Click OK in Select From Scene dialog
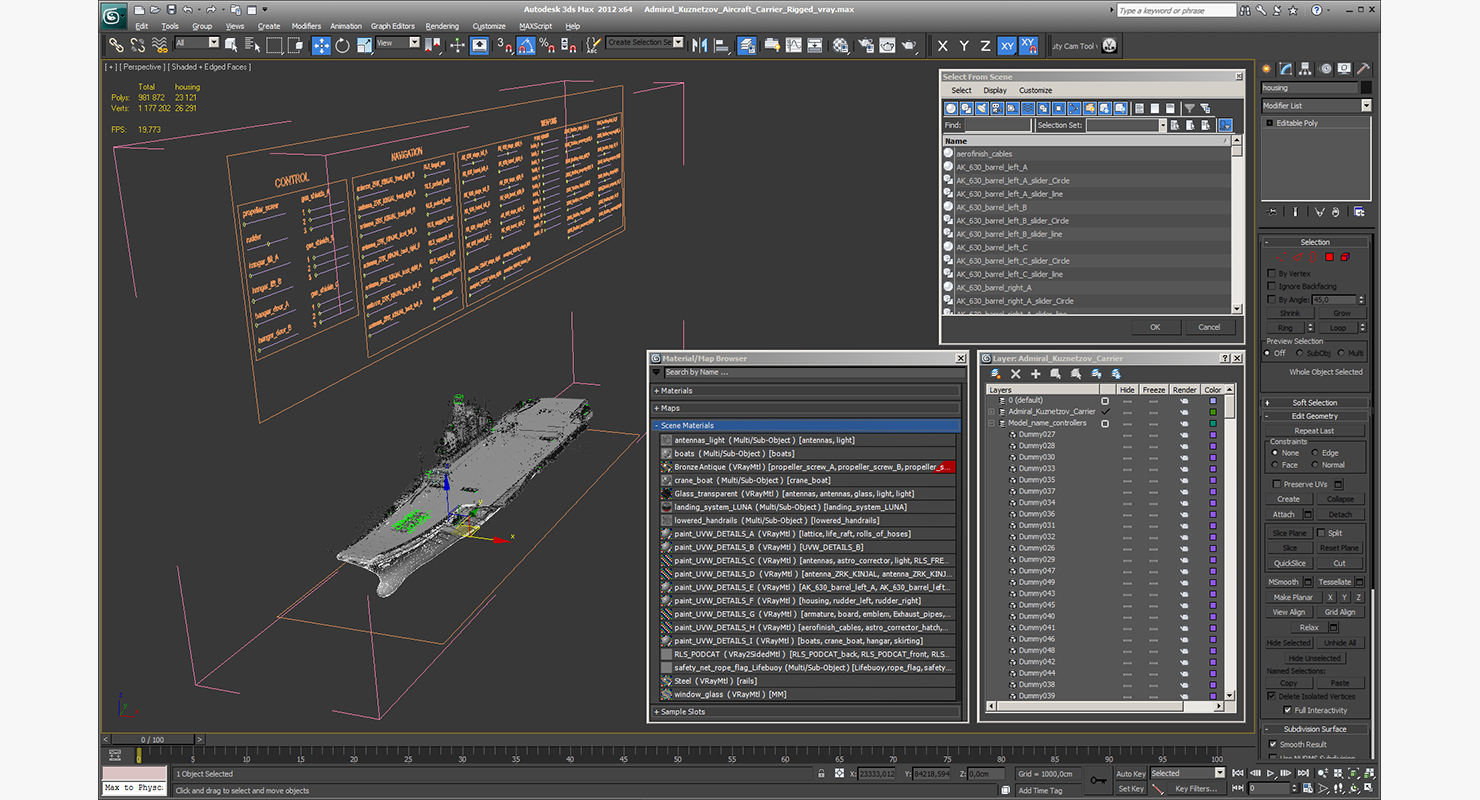 [1155, 327]
